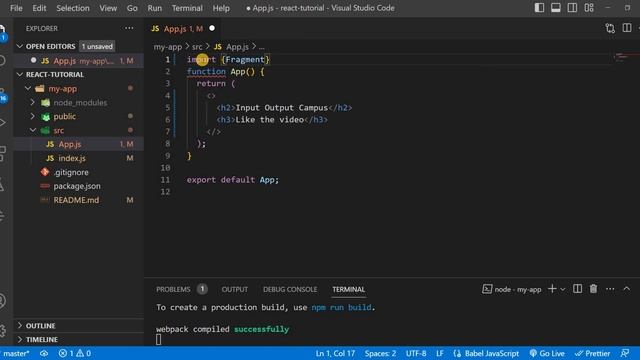Open the Help menu
This screenshot has height=360, width=640.
pos(221,8)
